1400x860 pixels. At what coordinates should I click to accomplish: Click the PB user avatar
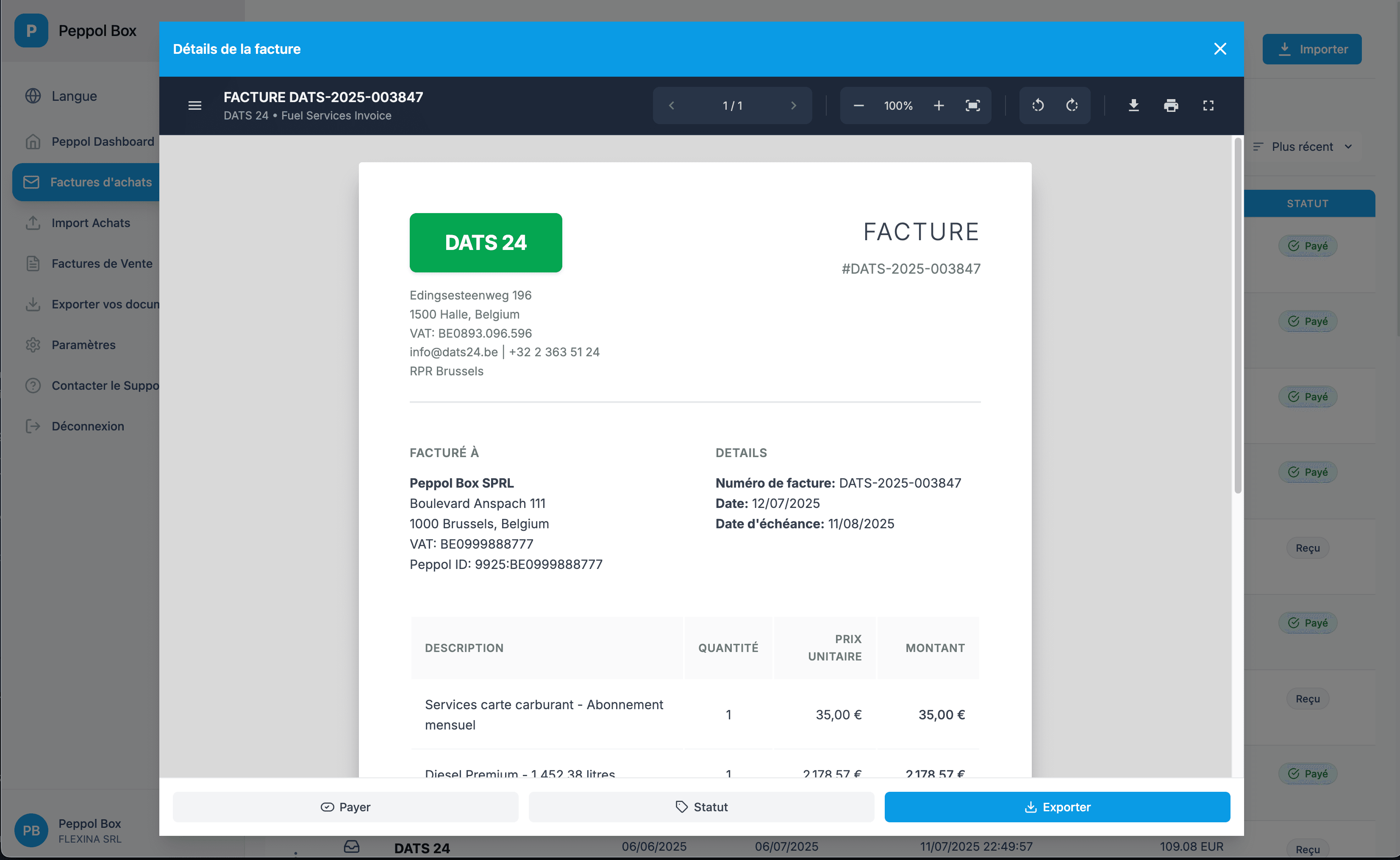31,830
